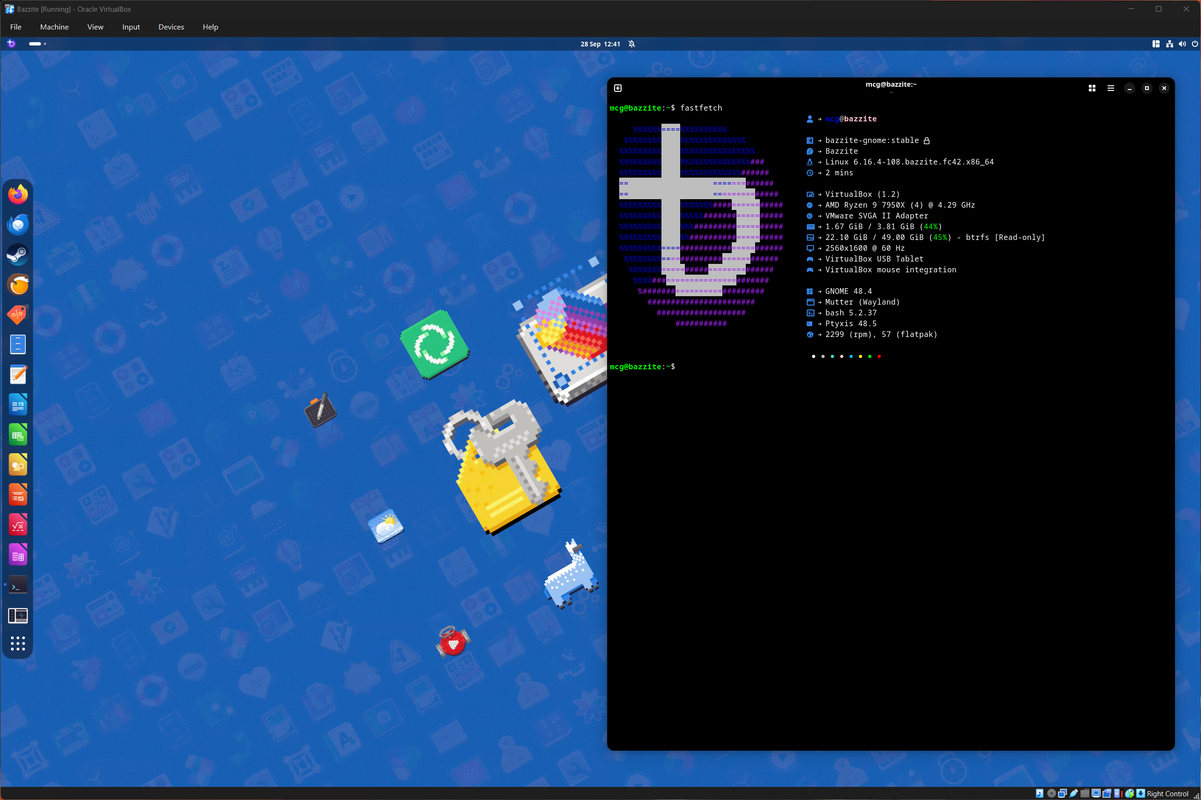Click the blue down-arrow icon beside Right Control
Screen dimensions: 1201x800
coord(1140,793)
